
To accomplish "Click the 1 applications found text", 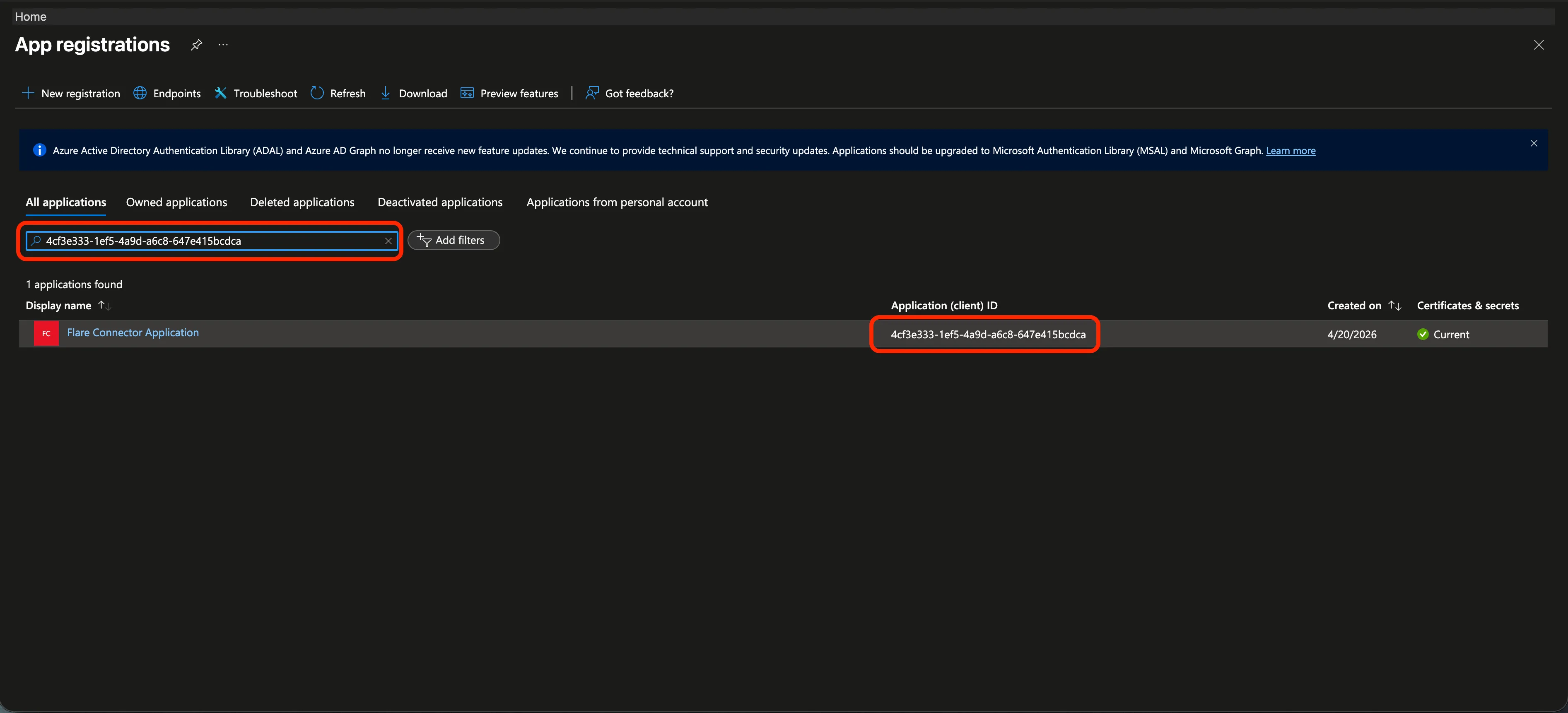I will 74,284.
